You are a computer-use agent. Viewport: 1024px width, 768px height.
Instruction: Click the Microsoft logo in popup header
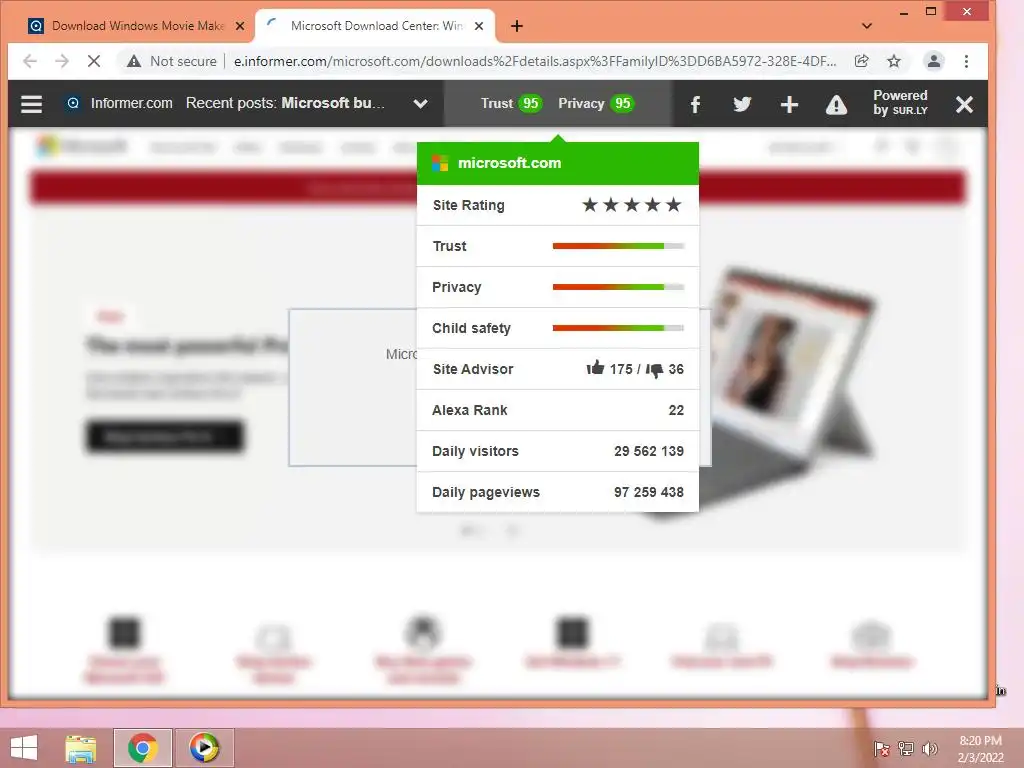tap(440, 163)
